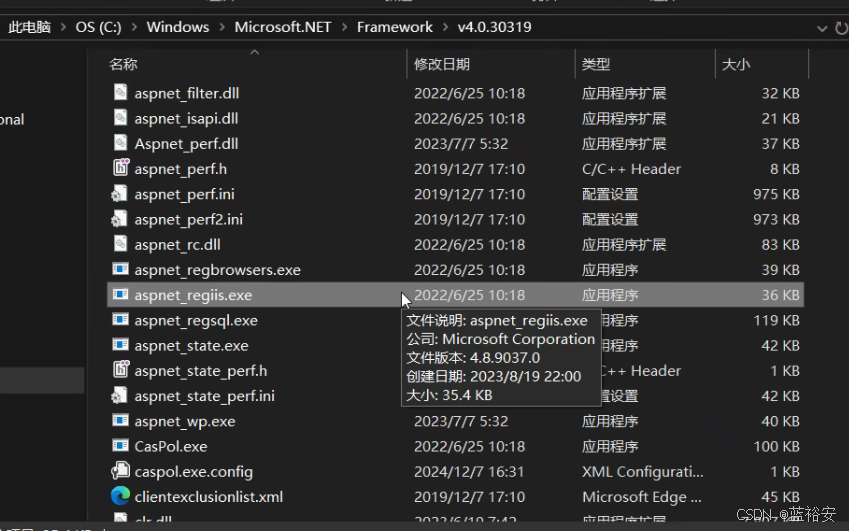Click the Edge icon of clientexclusionlist.xml
The image size is (849, 531).
120,496
